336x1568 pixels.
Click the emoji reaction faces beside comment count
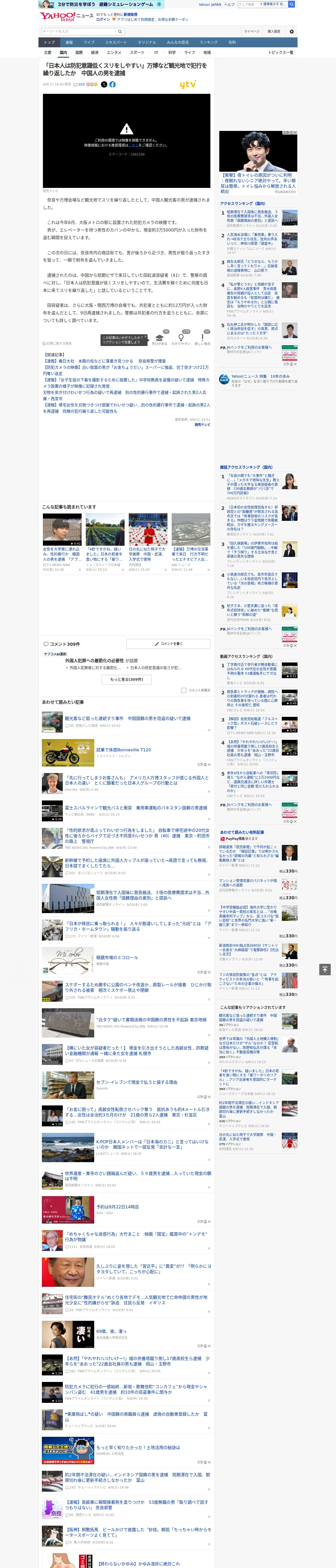tap(92, 85)
